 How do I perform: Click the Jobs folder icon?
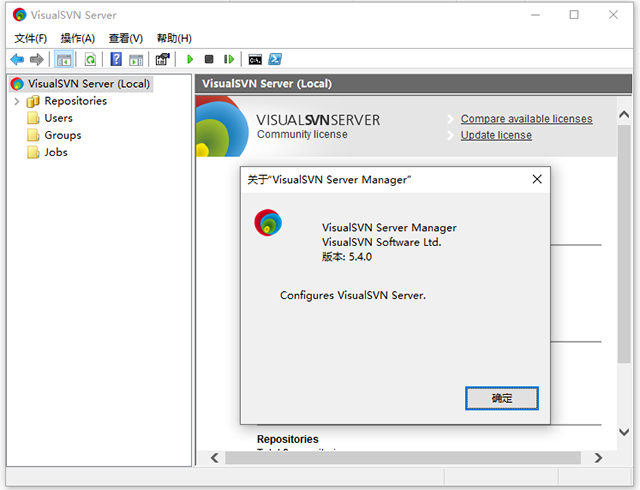point(33,152)
